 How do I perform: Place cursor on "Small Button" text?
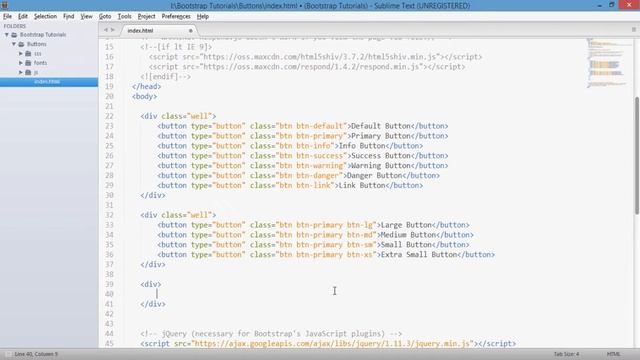click(x=406, y=245)
